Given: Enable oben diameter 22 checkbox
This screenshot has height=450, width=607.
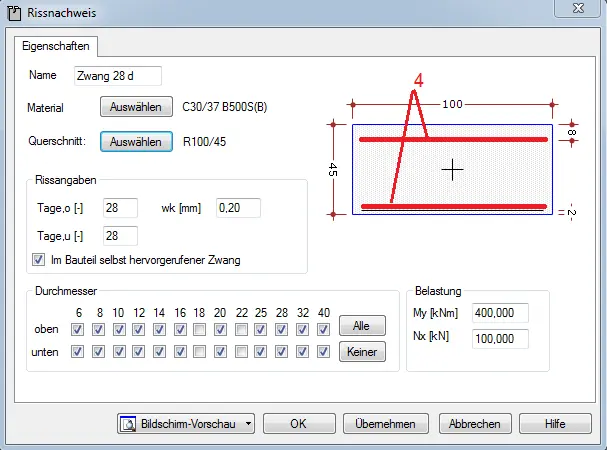Looking at the screenshot, I should click(x=241, y=330).
